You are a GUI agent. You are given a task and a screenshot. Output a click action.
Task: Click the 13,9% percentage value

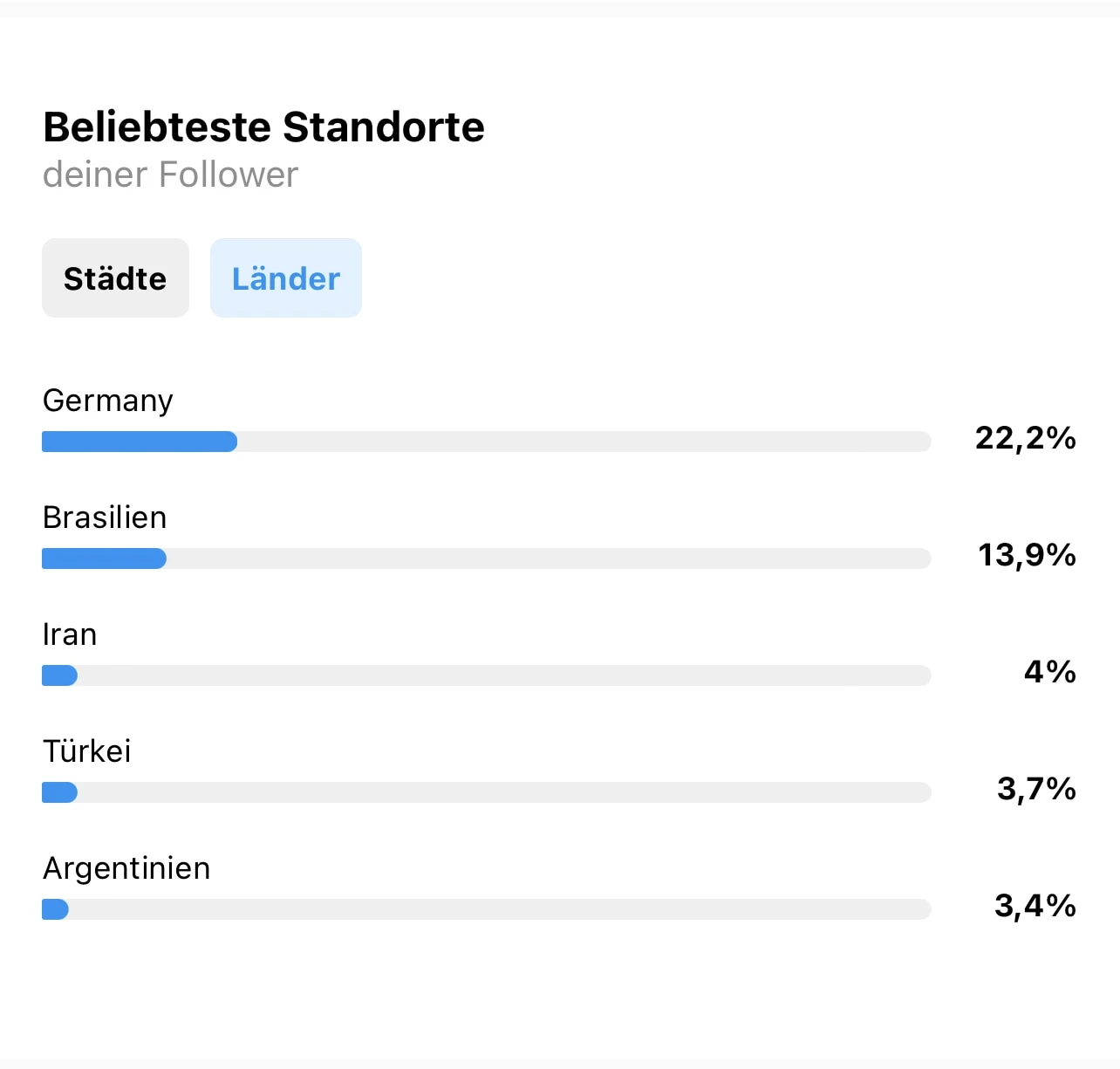pyautogui.click(x=1027, y=556)
